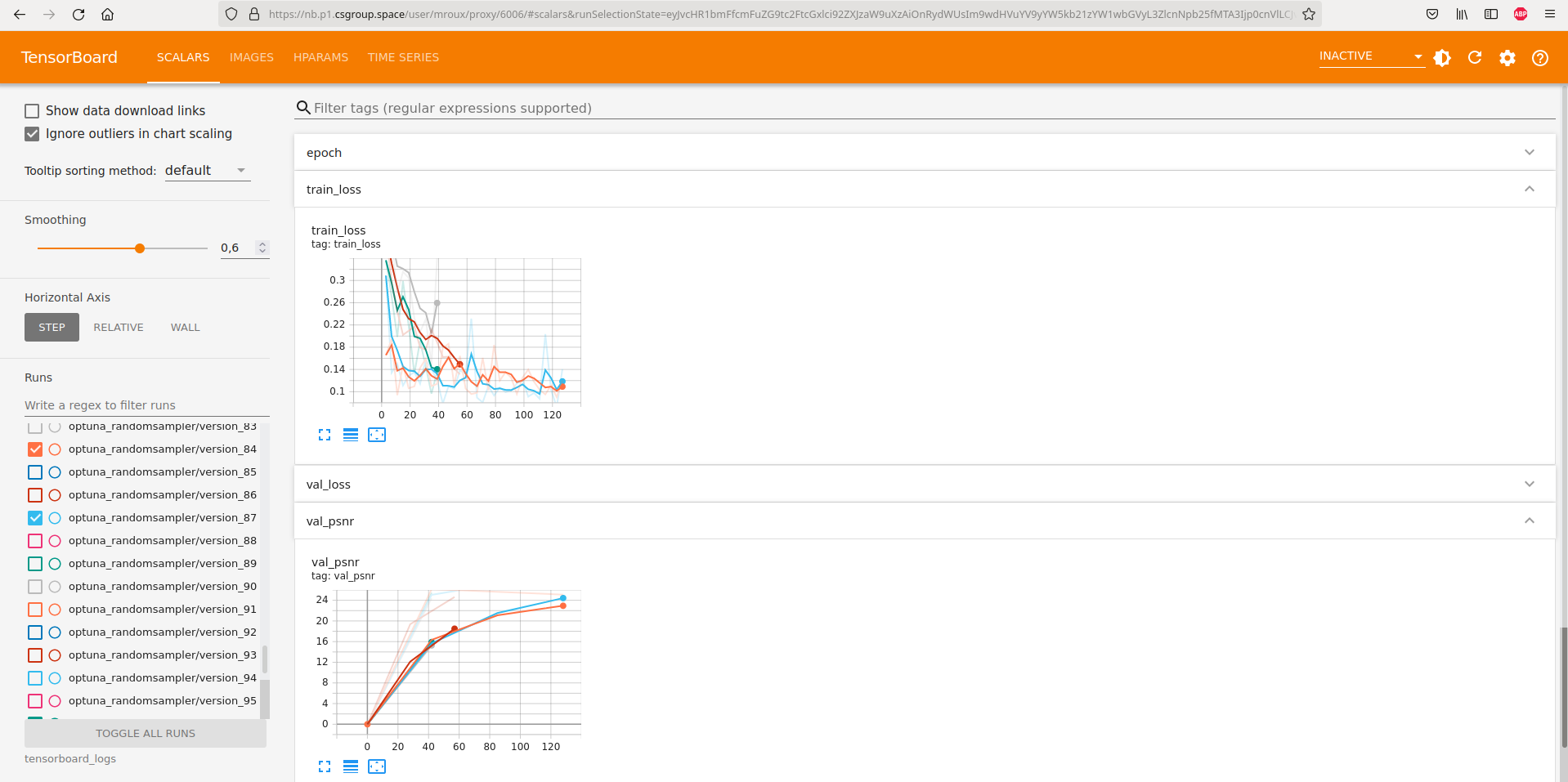Switch to IMAGES tab
The height and width of the screenshot is (782, 1568).
tap(252, 57)
